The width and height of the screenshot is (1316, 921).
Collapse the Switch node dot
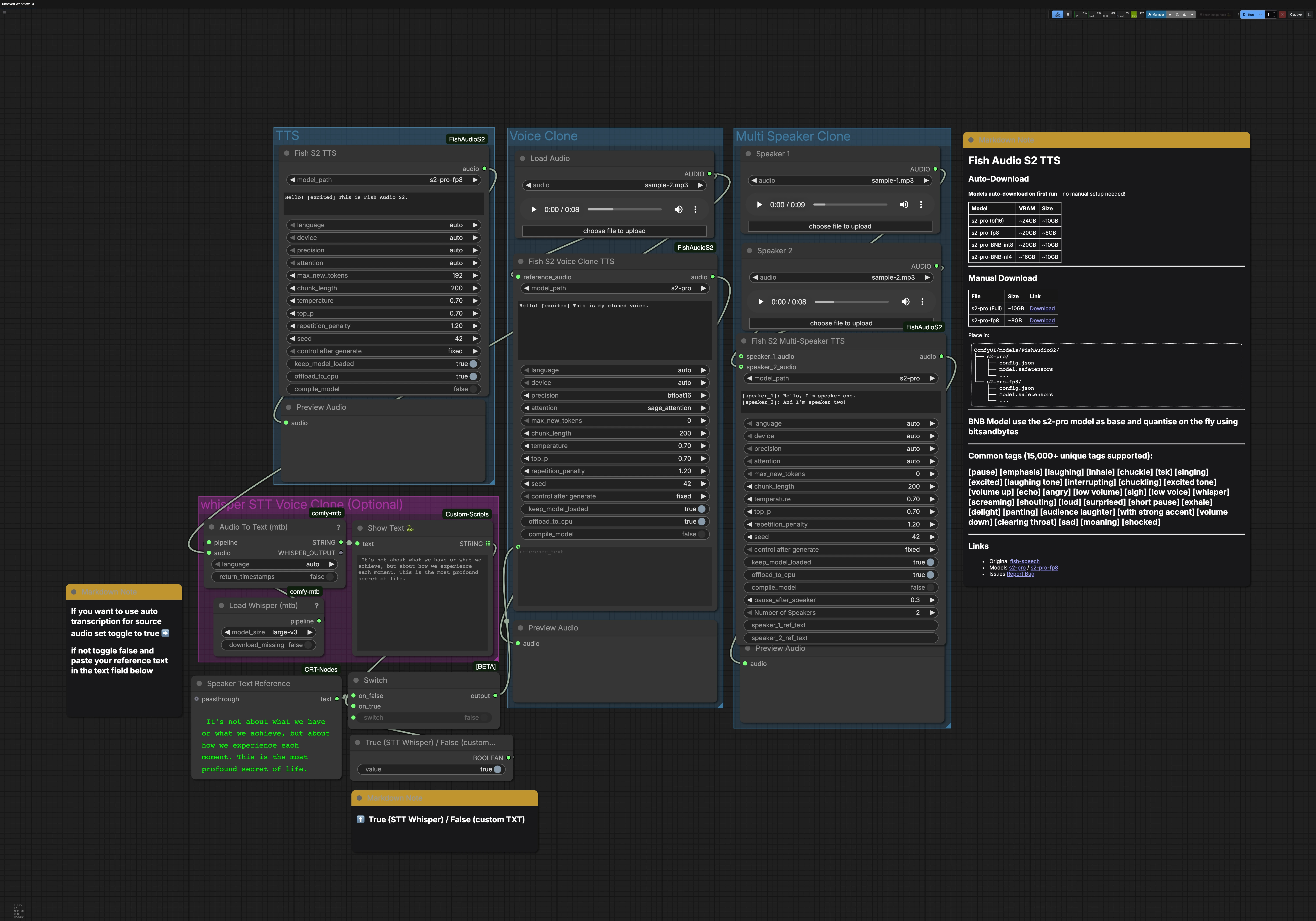(356, 680)
